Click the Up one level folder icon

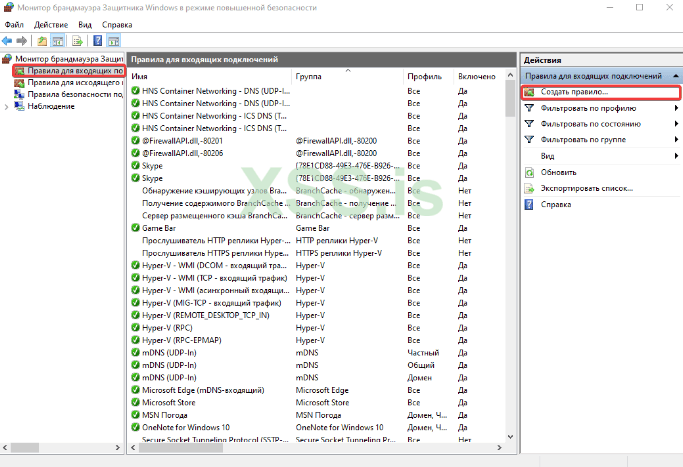(x=42, y=41)
